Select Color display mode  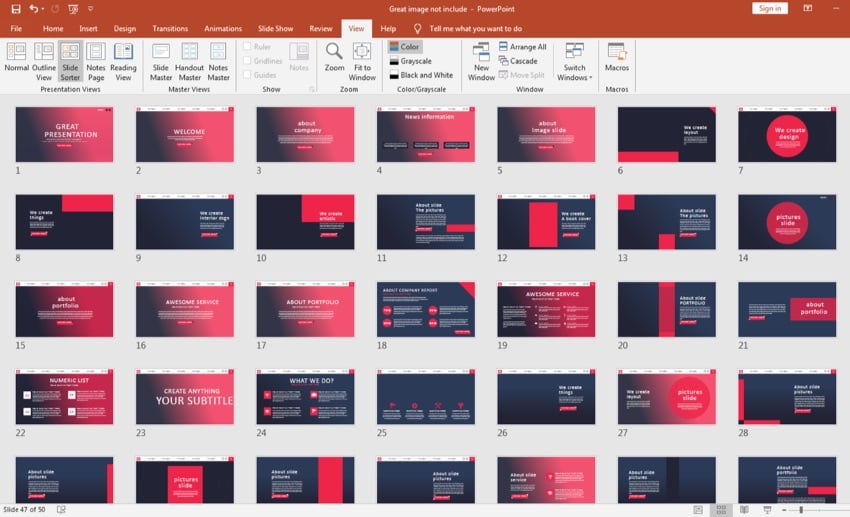pyautogui.click(x=405, y=47)
